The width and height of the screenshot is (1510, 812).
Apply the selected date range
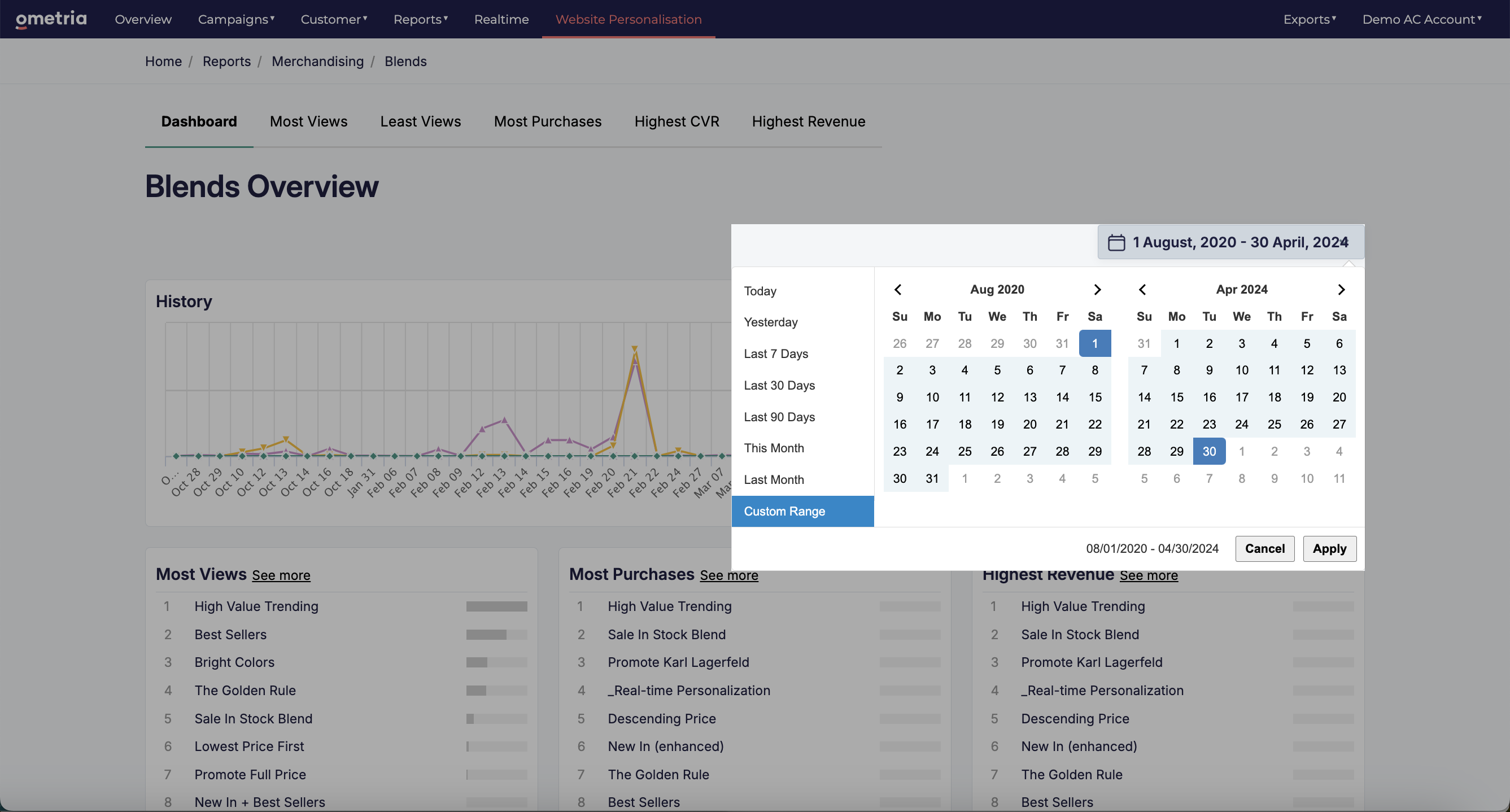pos(1329,549)
